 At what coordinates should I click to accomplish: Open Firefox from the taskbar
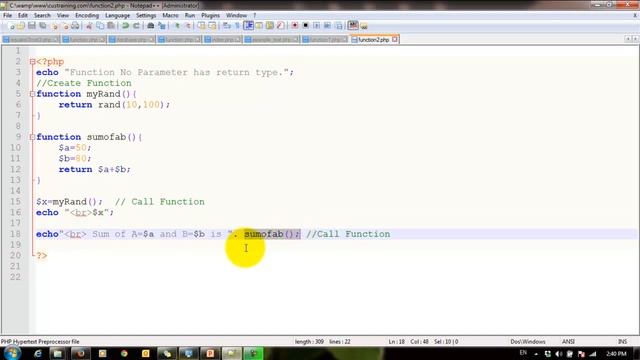[80, 353]
